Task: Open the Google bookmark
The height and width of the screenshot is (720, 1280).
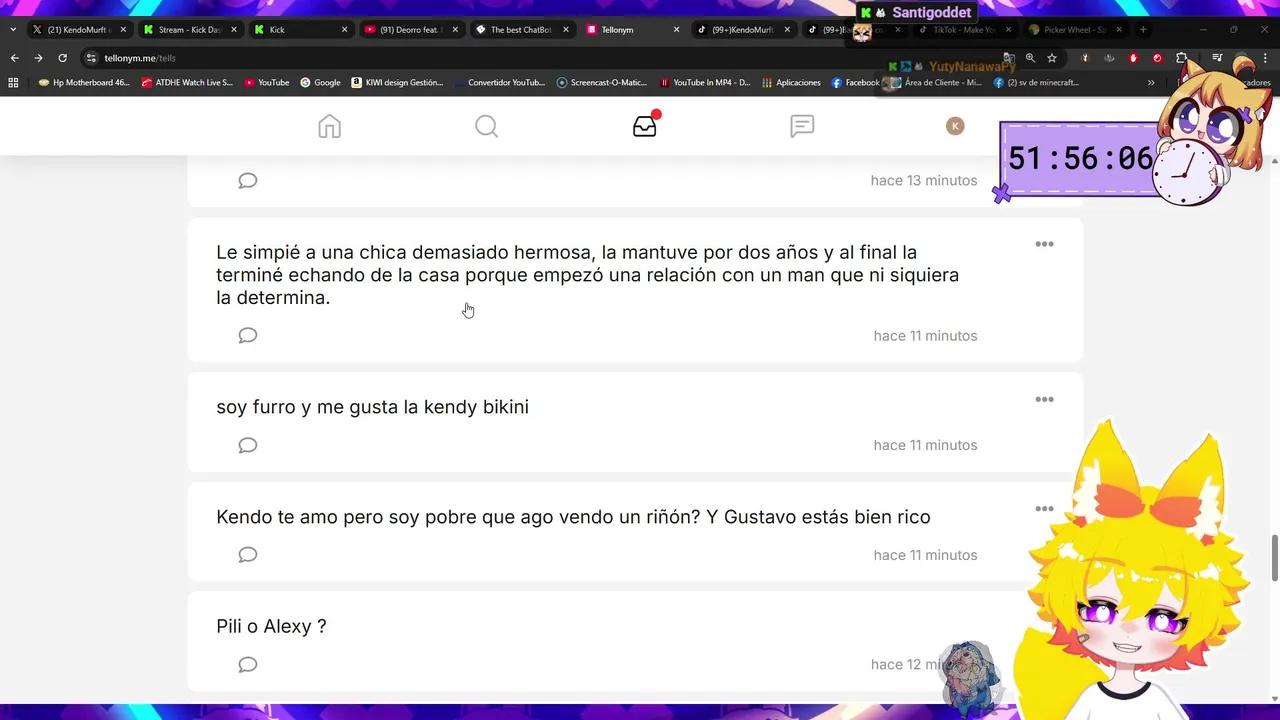Action: (320, 83)
